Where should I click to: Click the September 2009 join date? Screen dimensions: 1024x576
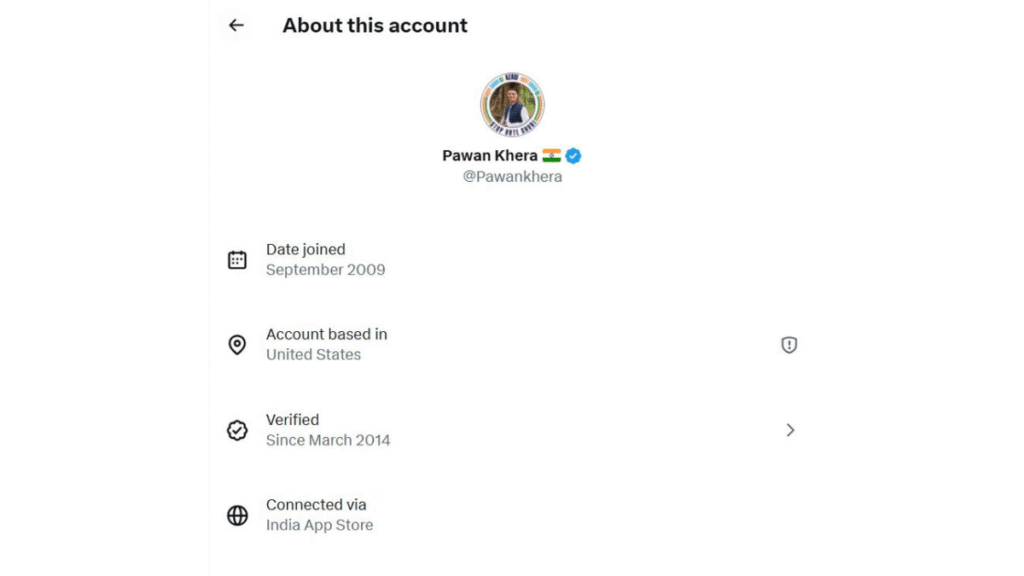pos(325,269)
